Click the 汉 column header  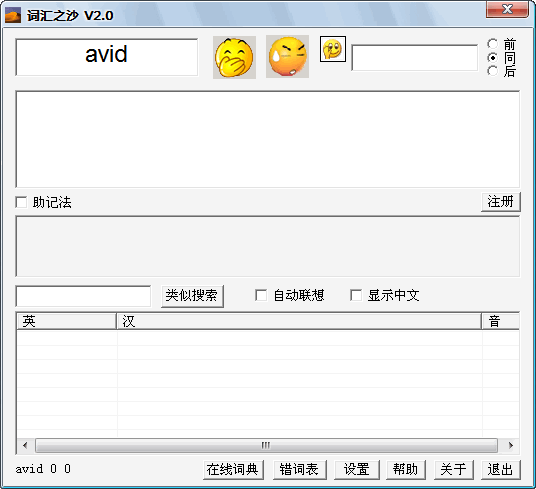[299, 321]
